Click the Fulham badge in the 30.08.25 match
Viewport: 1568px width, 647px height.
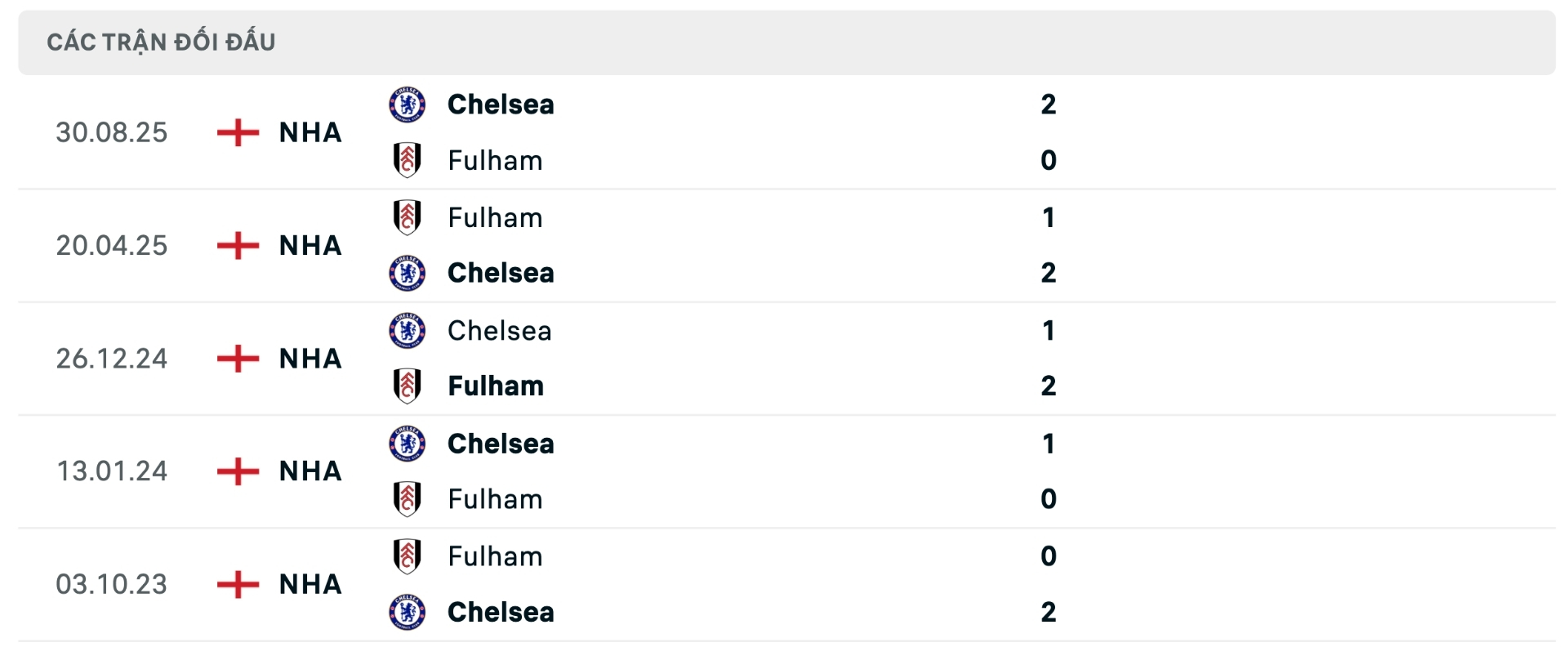[x=407, y=160]
